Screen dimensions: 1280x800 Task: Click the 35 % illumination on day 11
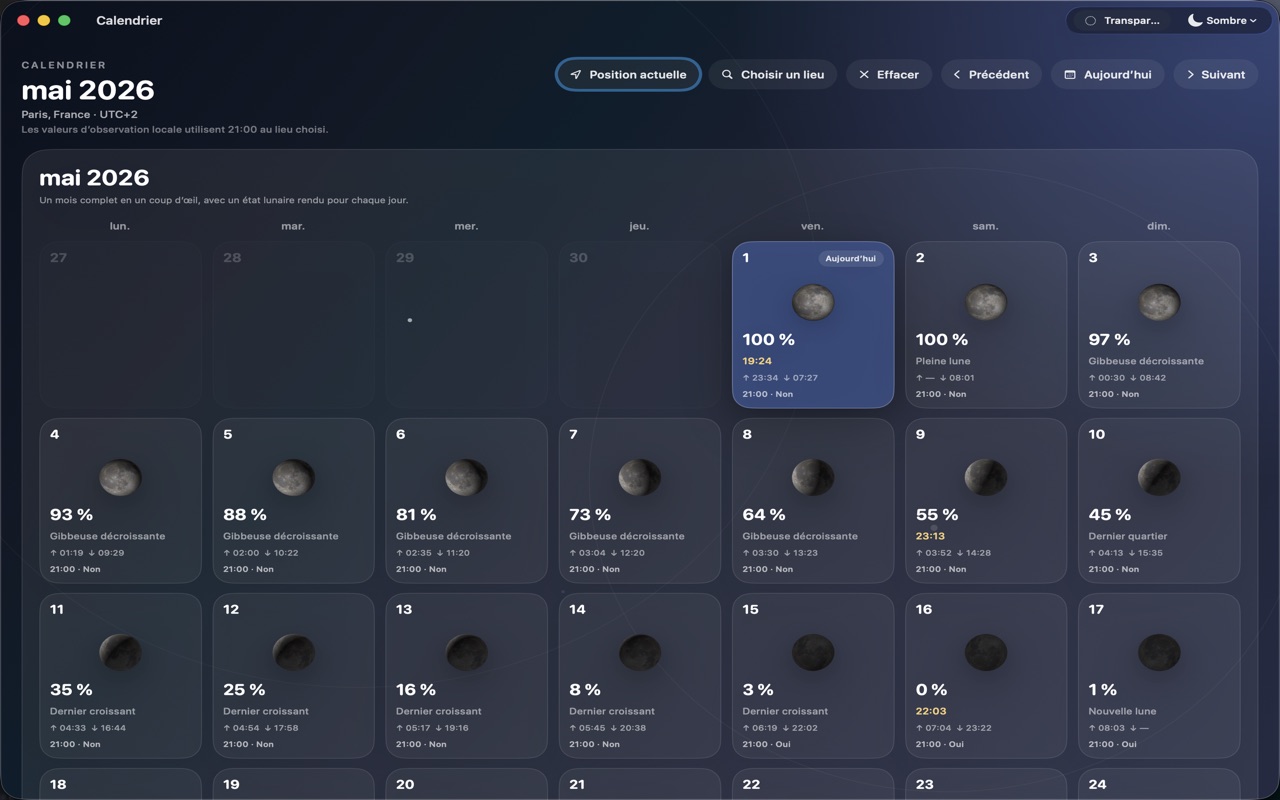click(71, 690)
